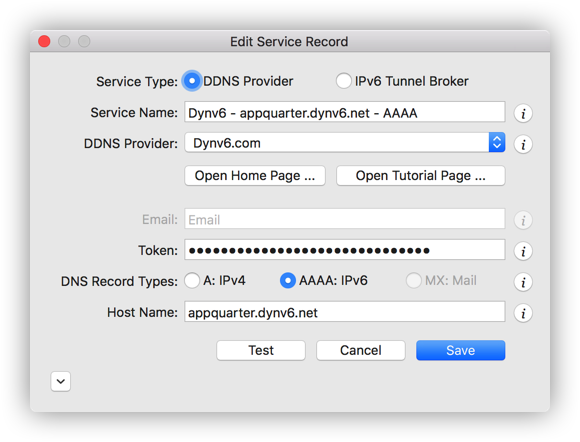Open Tutorial Page button
Image resolution: width=580 pixels, height=442 pixels.
421,176
